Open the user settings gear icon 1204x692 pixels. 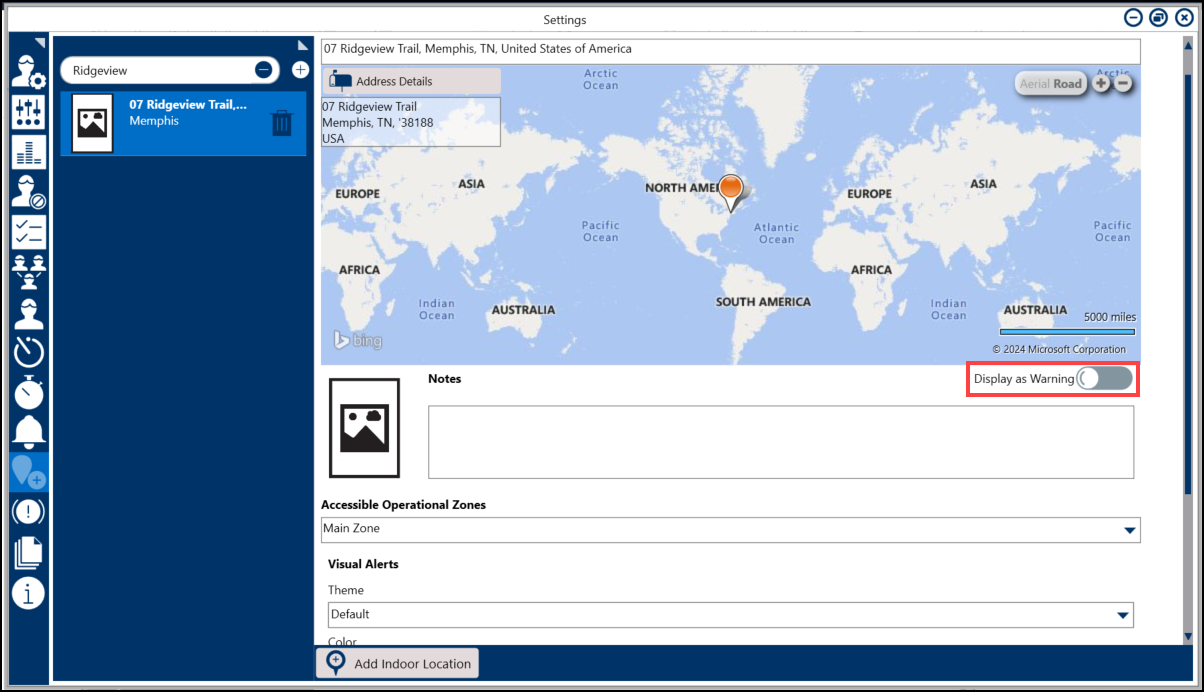coord(28,70)
